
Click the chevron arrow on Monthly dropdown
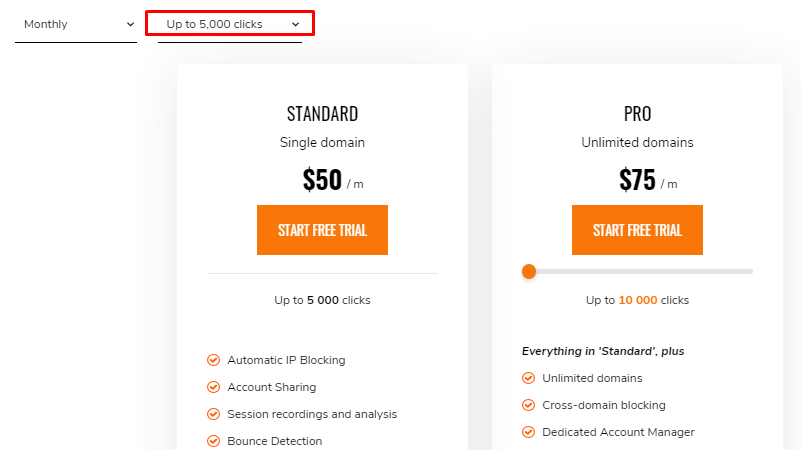point(130,24)
